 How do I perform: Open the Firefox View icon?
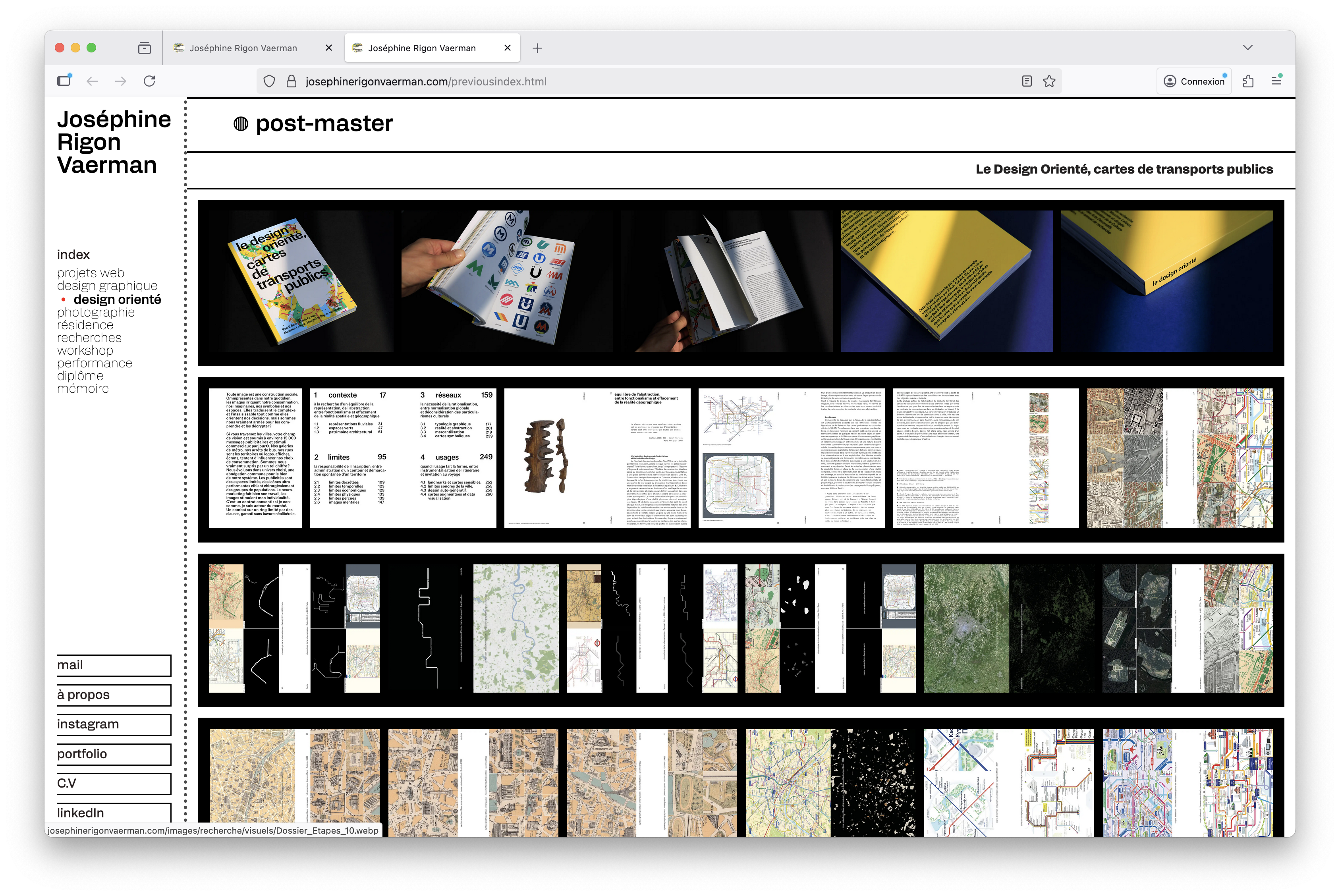[145, 48]
